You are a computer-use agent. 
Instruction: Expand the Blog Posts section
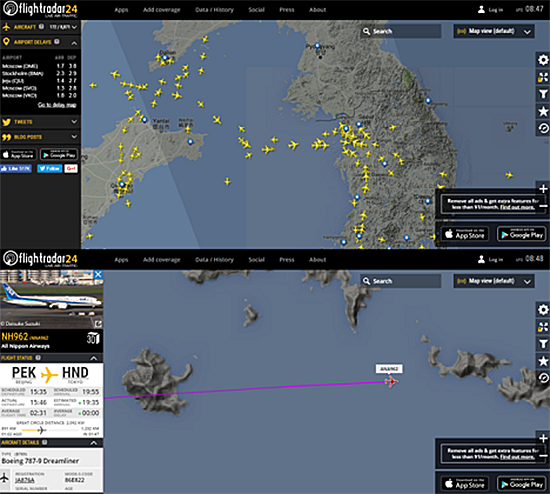(x=74, y=136)
